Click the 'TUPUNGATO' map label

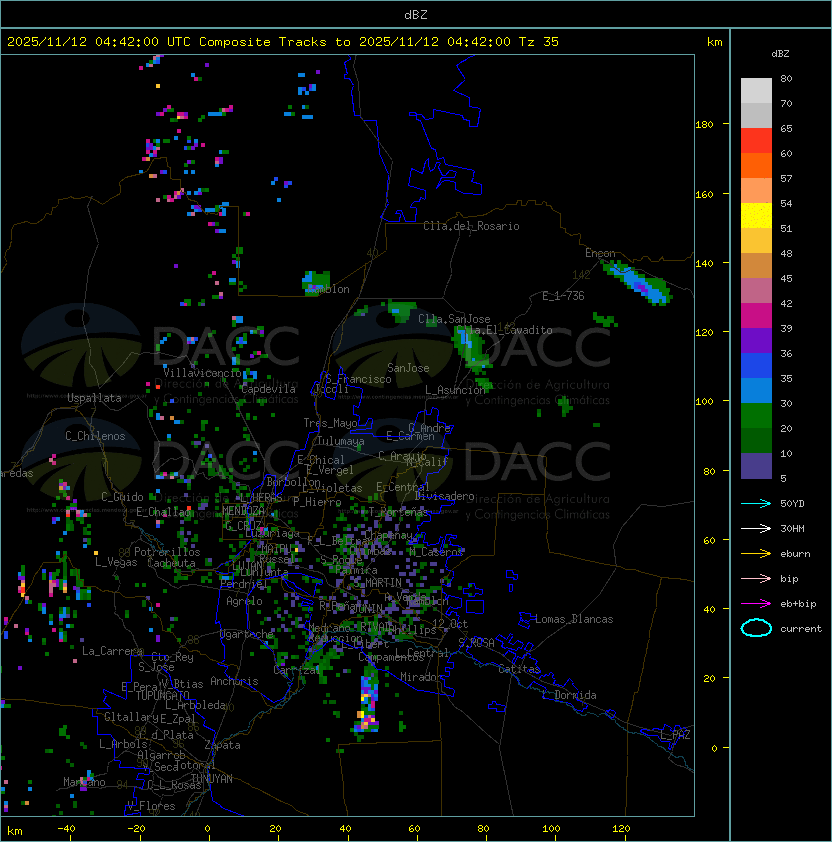(163, 695)
